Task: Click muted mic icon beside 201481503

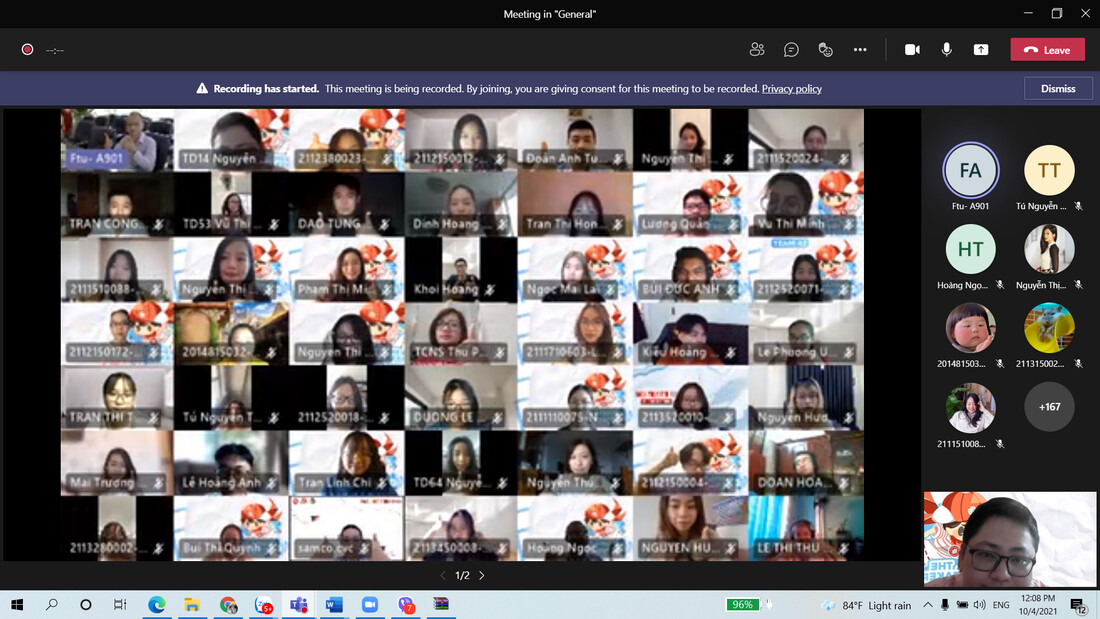Action: click(1000, 364)
